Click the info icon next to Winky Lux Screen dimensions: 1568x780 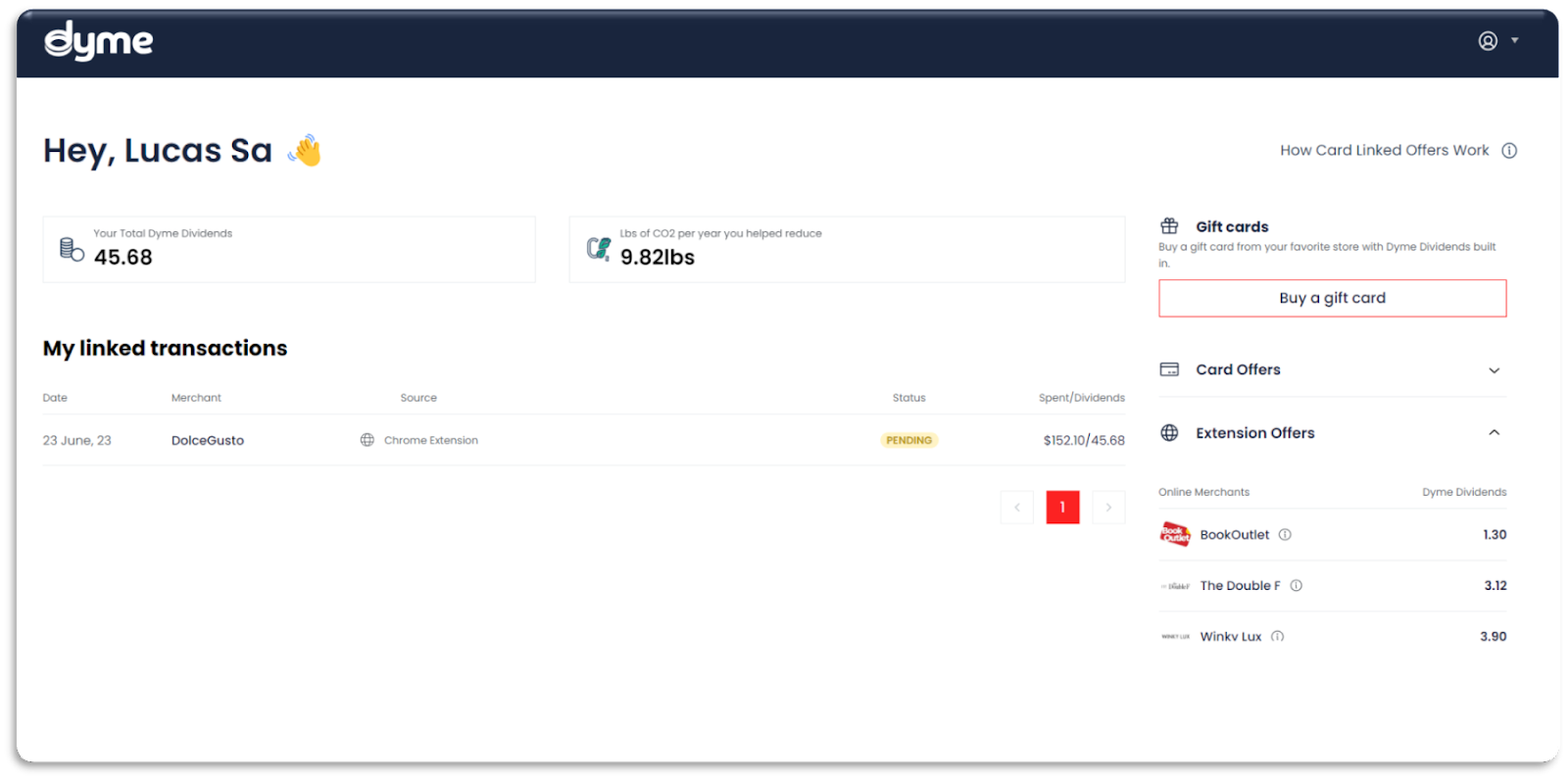tap(1277, 637)
